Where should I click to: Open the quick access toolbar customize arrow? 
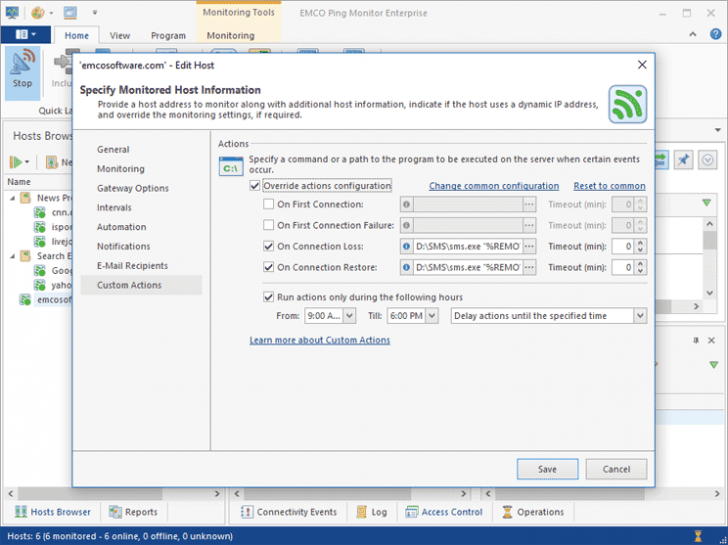95,13
